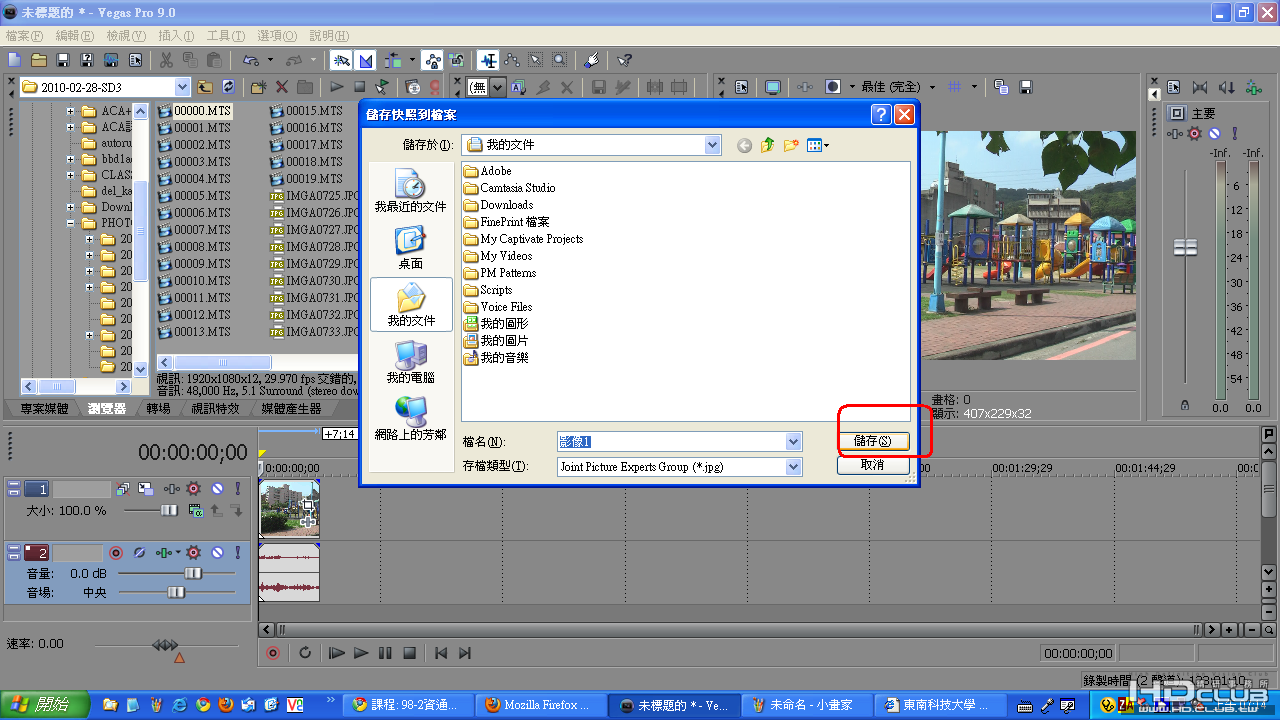Create a new folder in the save dialog

791,146
